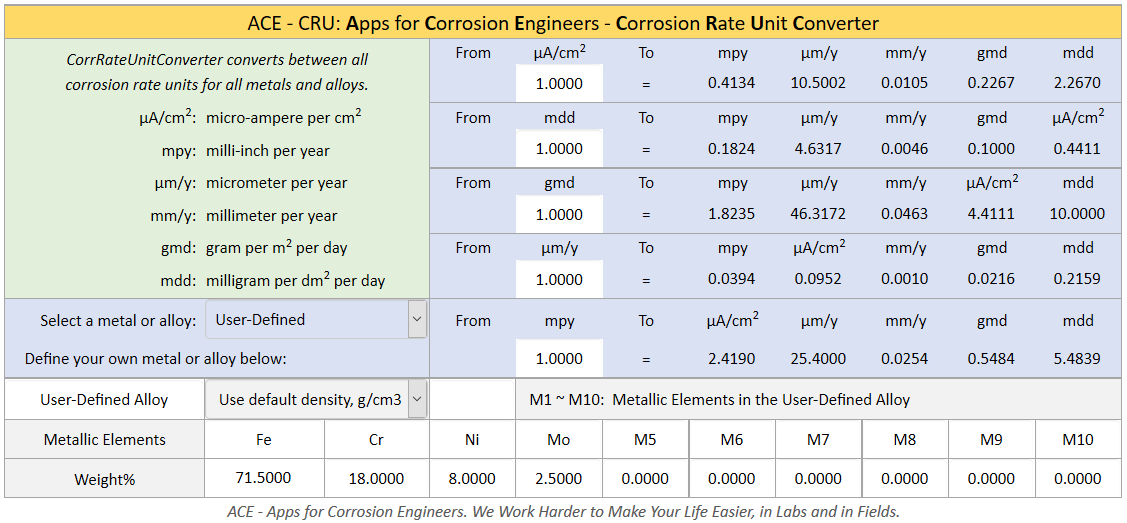Click the µA/cm² input value field
The height and width of the screenshot is (523, 1127).
click(x=559, y=84)
